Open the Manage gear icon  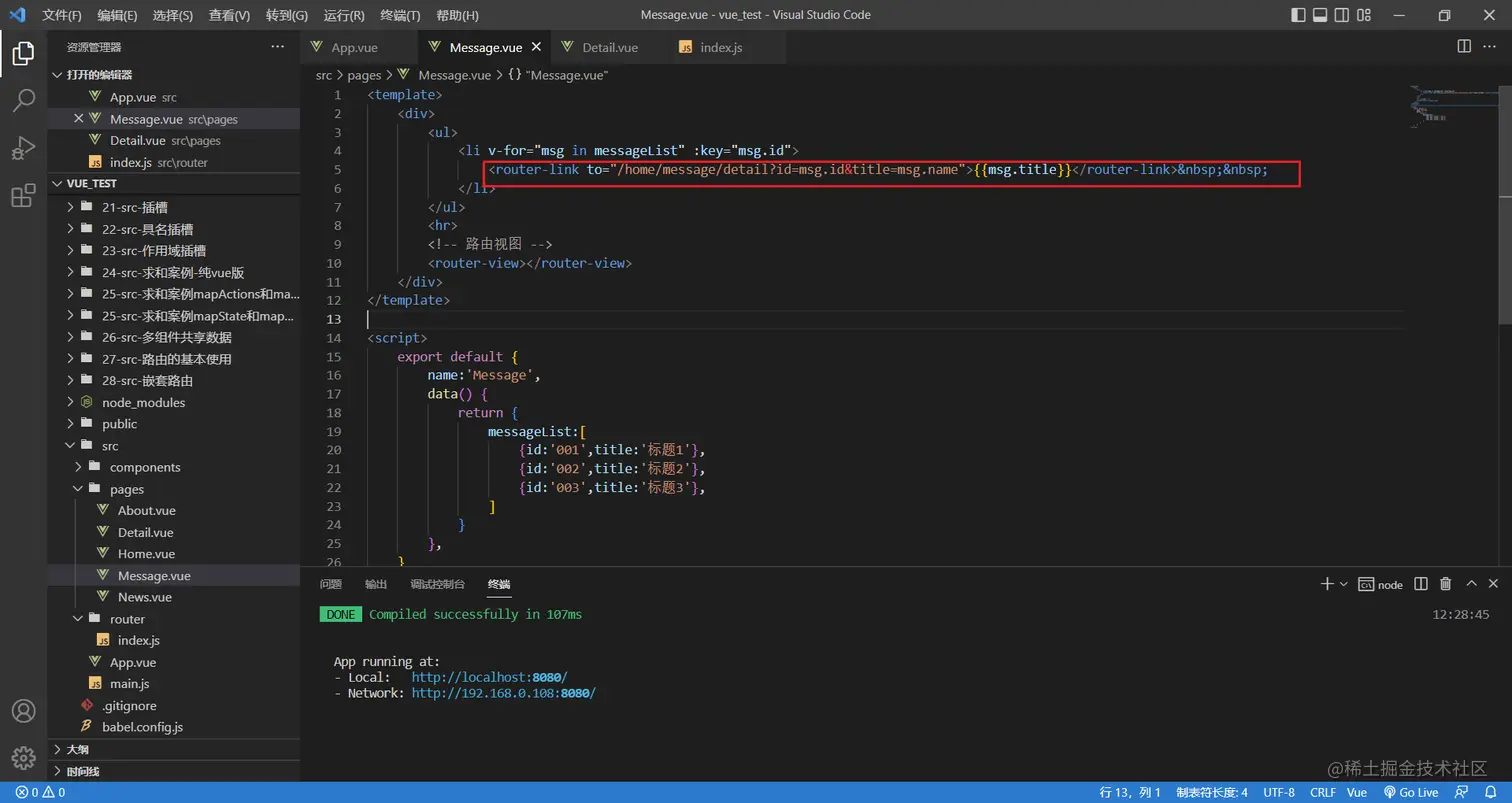[x=23, y=758]
